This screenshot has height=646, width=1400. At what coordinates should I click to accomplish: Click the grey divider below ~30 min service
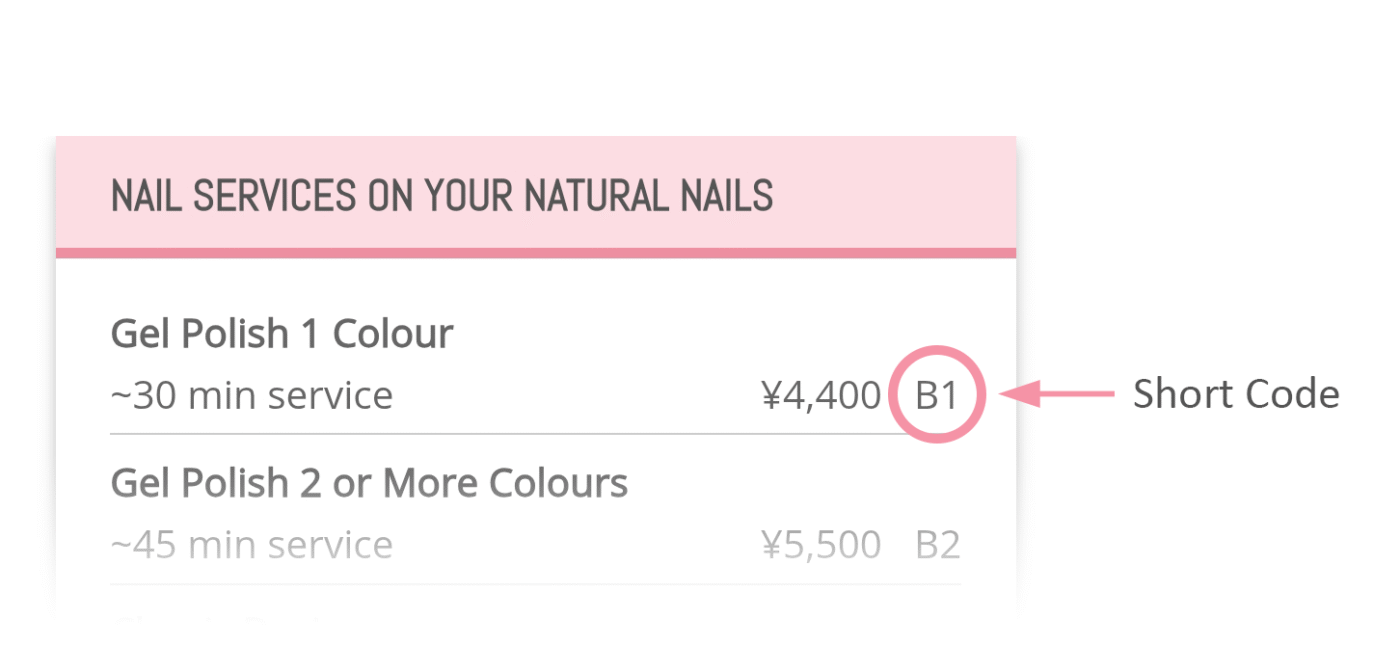[535, 434]
